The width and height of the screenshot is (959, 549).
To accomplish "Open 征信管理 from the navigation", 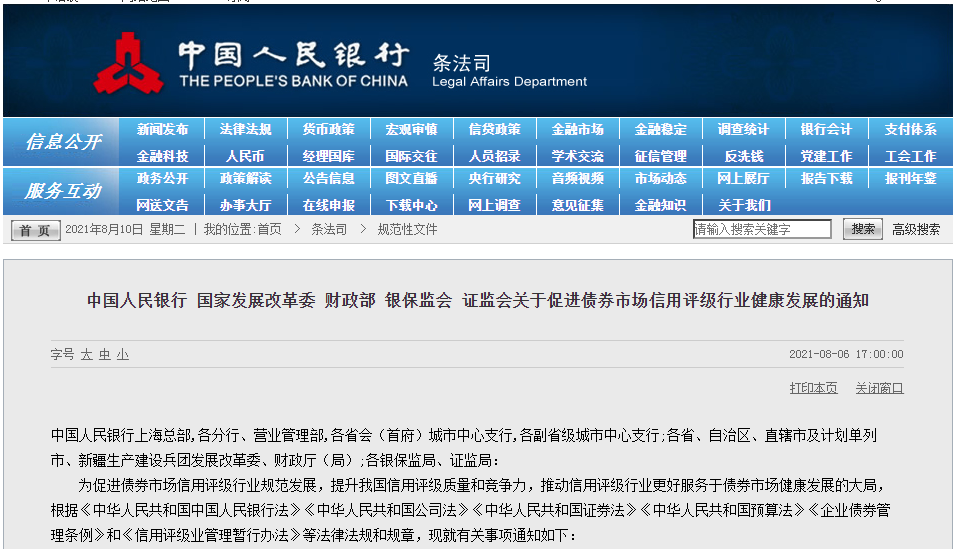I will [660, 156].
